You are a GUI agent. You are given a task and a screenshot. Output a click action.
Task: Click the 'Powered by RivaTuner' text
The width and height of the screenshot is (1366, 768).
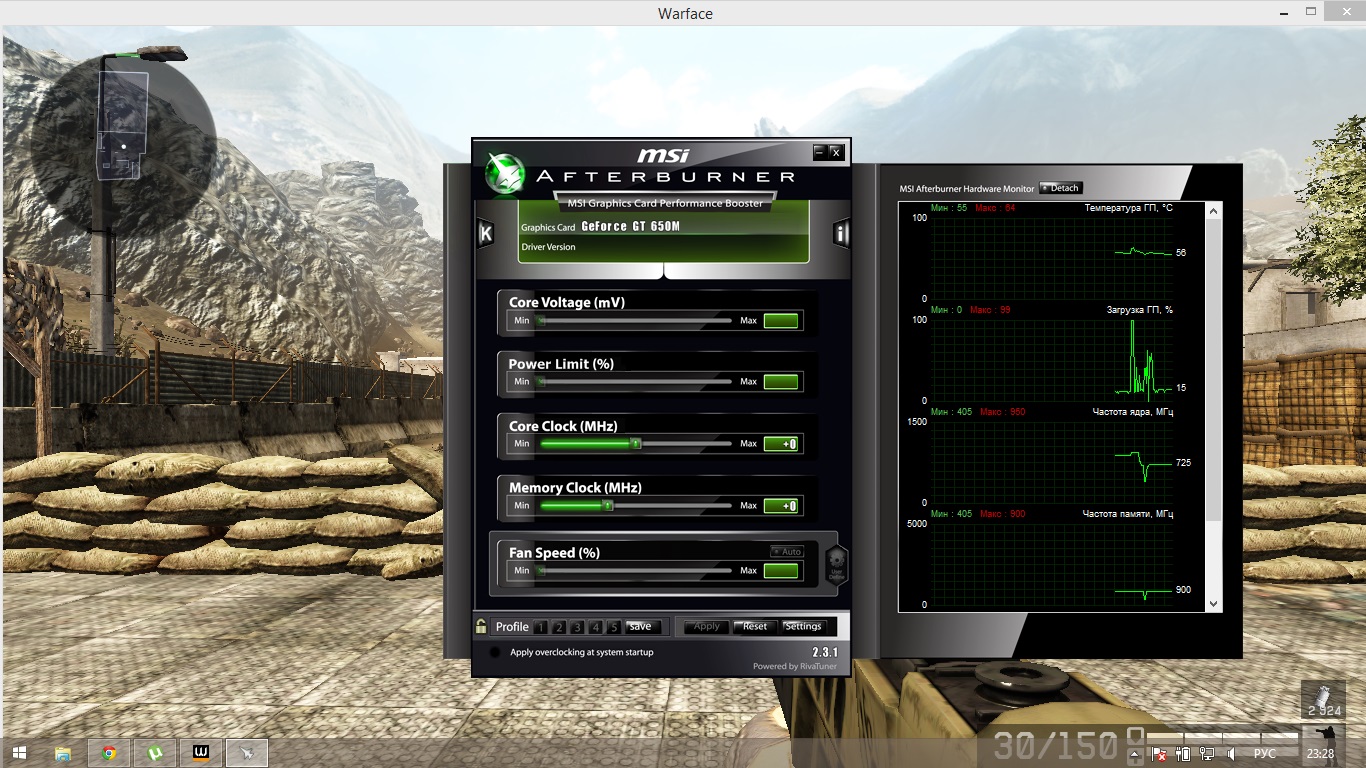click(795, 666)
